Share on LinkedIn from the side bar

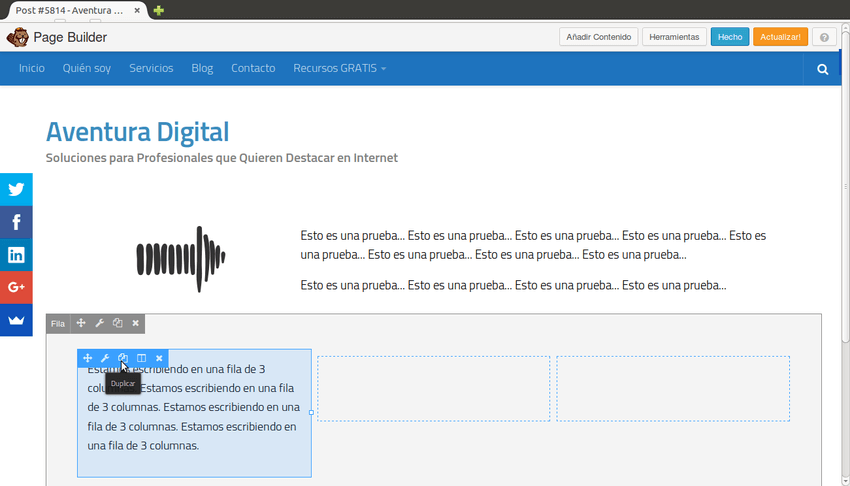pos(16,255)
